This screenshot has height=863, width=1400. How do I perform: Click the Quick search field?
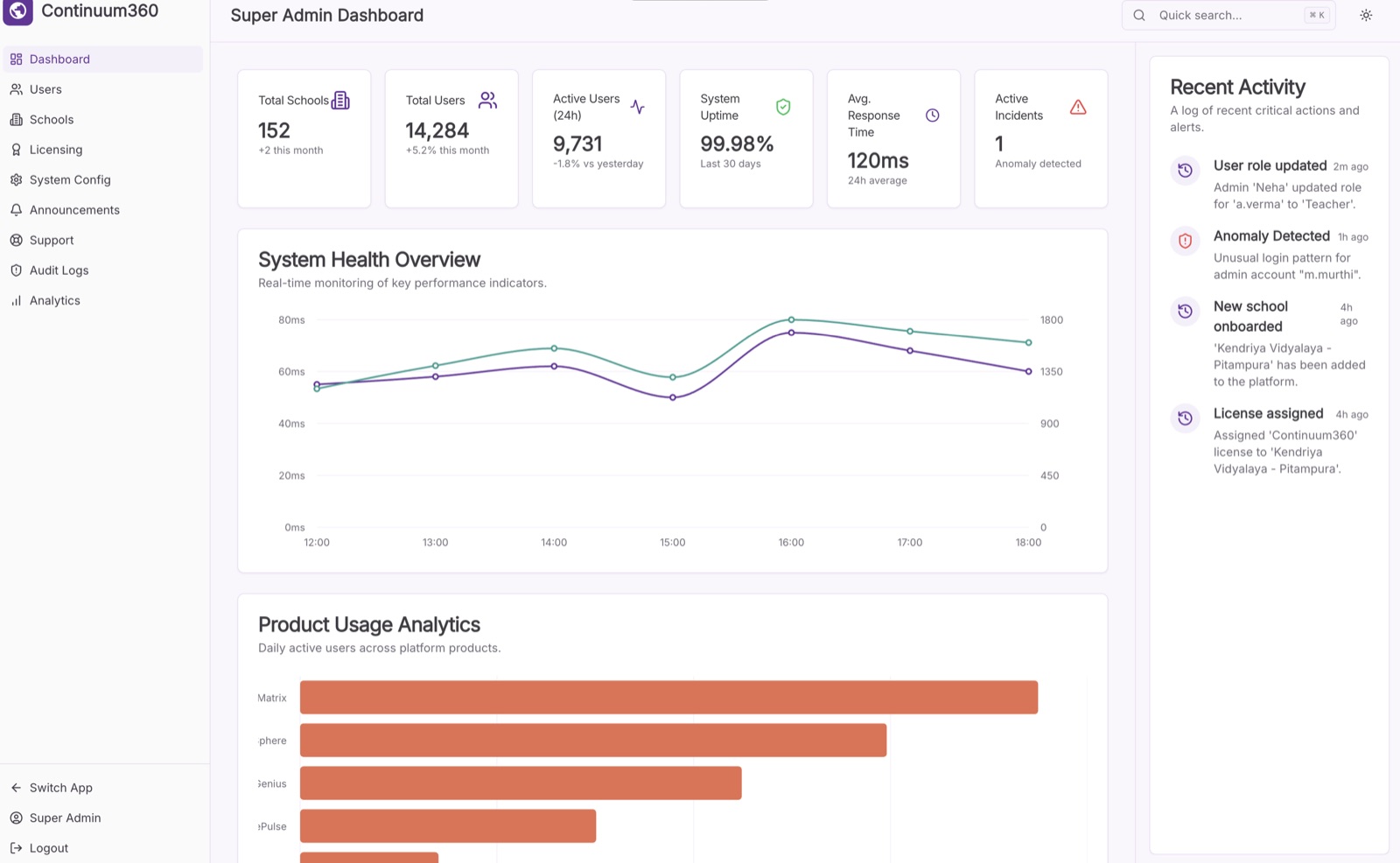pos(1228,15)
